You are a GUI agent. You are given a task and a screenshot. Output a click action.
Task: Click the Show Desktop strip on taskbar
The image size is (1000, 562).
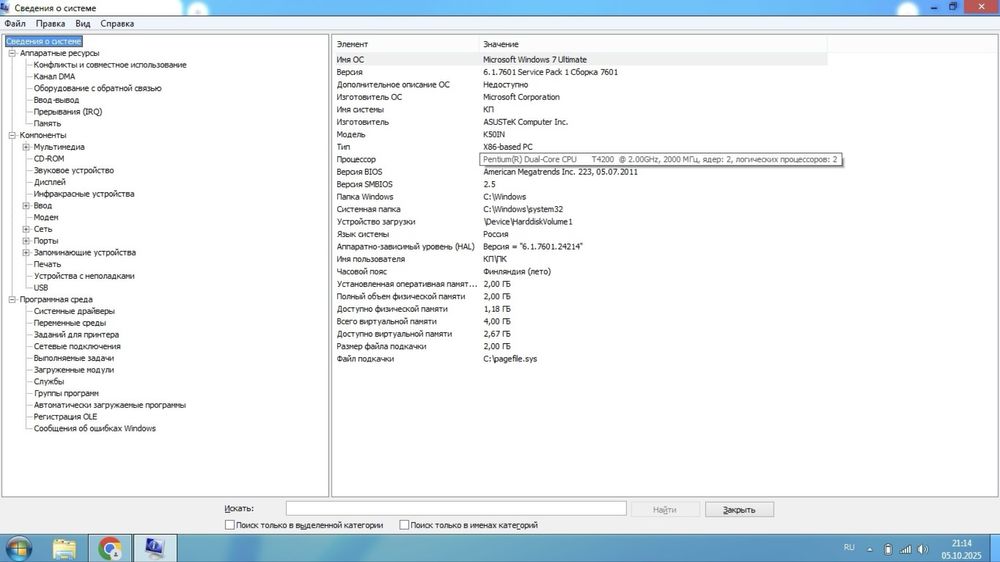tap(995, 549)
